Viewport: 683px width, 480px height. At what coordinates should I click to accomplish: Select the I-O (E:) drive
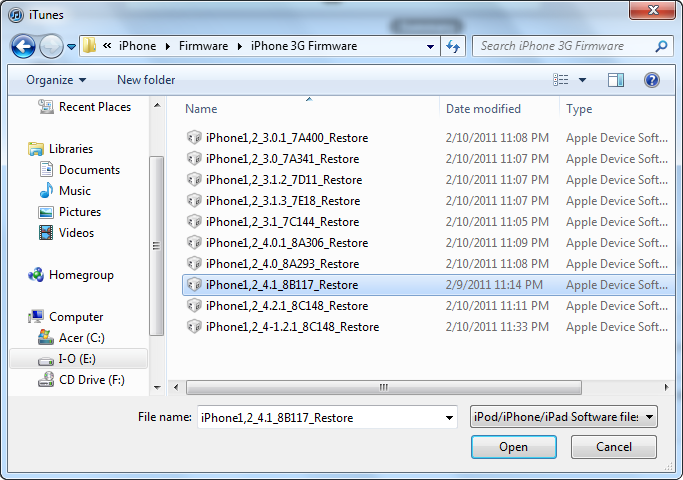click(78, 359)
